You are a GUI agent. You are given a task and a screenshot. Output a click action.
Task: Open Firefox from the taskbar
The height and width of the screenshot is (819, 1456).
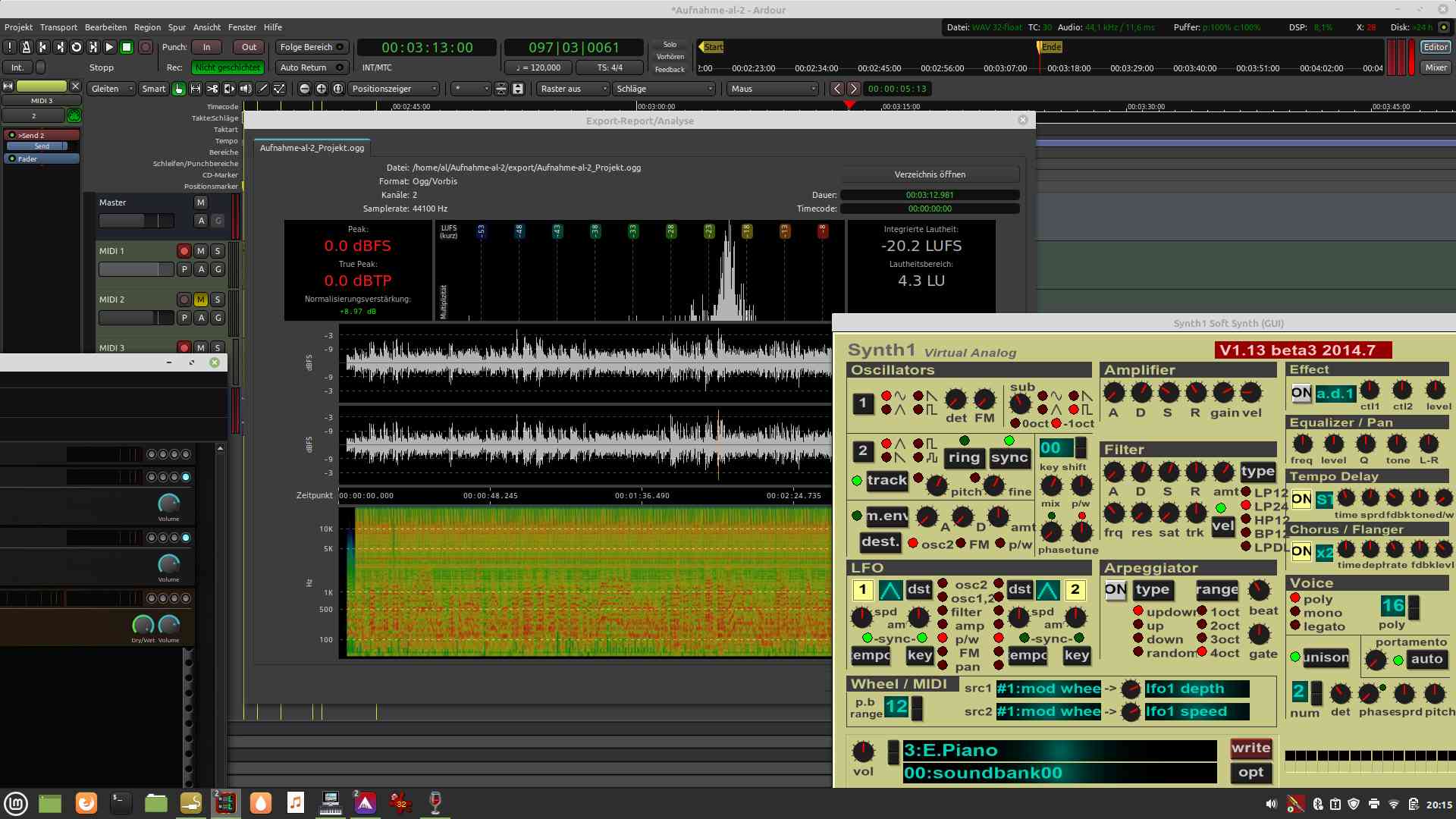86,803
